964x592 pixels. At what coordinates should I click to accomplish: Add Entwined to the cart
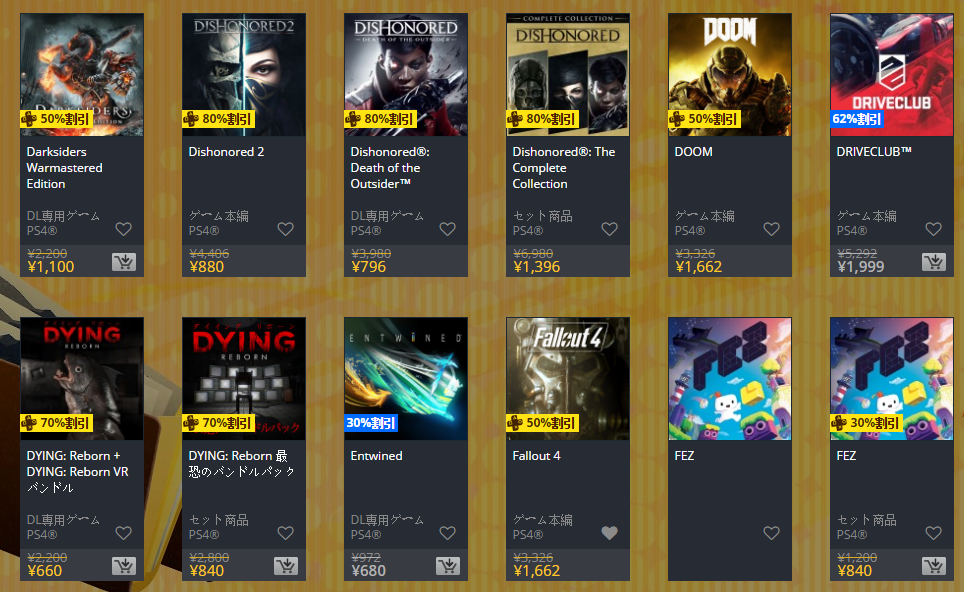click(448, 566)
